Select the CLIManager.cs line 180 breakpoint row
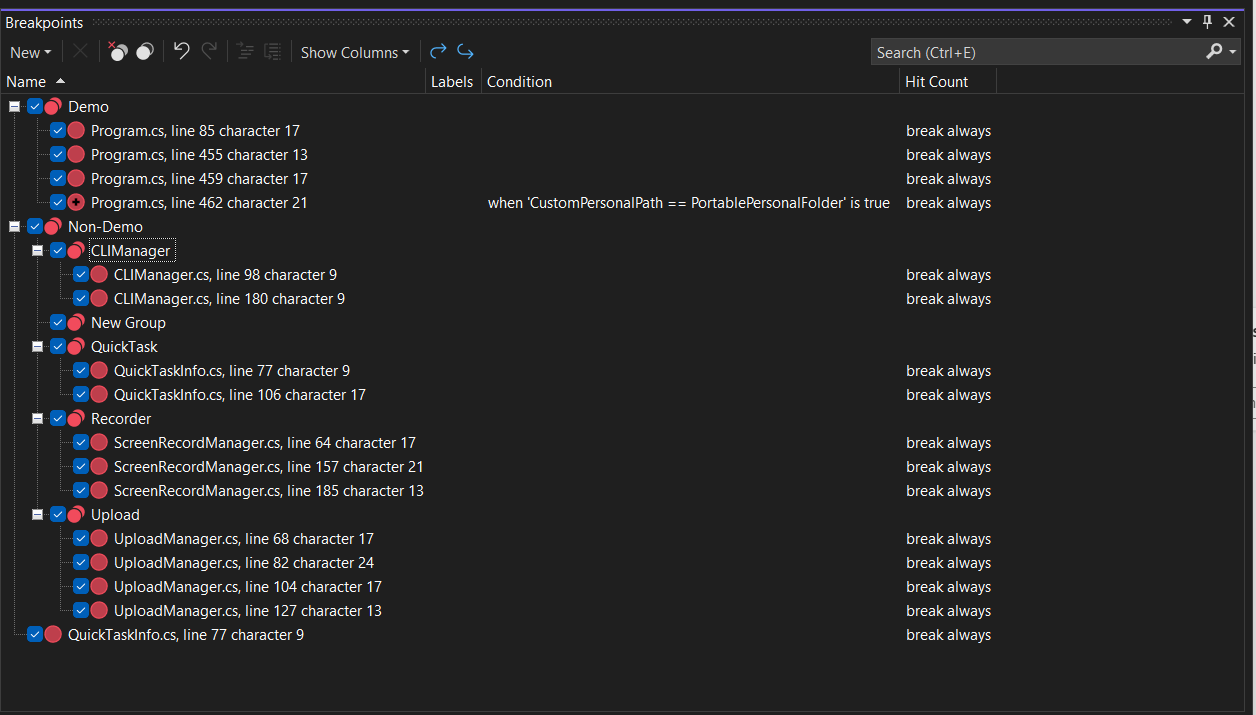Image resolution: width=1256 pixels, height=715 pixels. pos(229,299)
